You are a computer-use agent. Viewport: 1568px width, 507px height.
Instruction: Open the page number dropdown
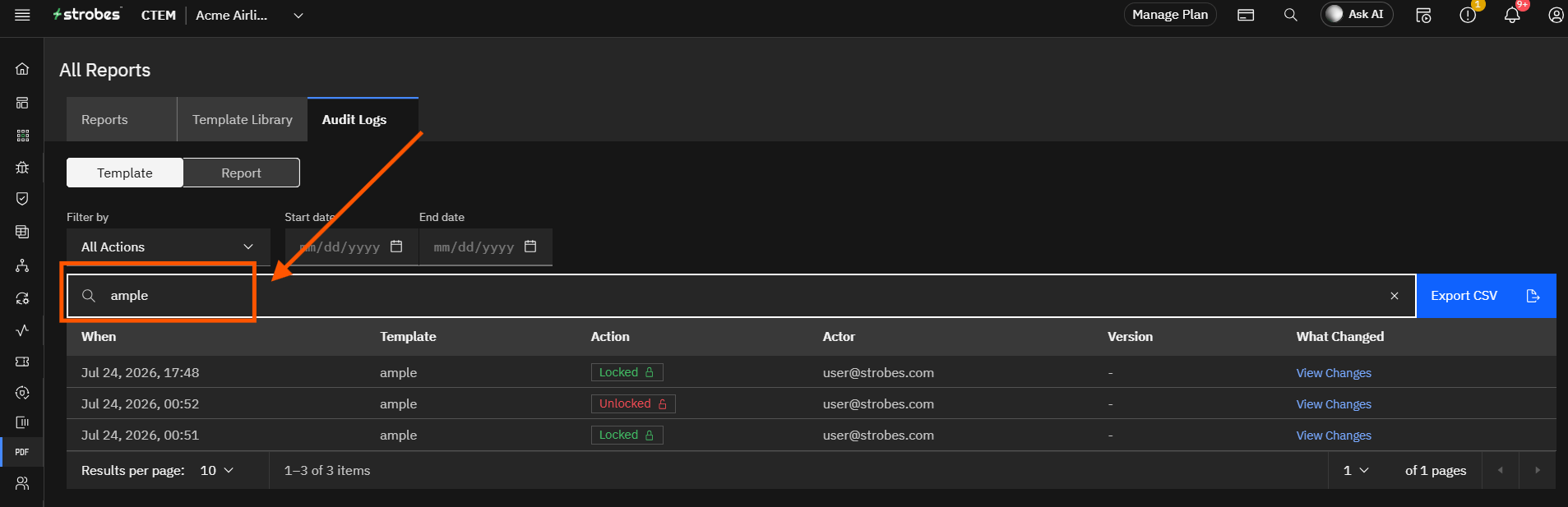[x=1356, y=470]
